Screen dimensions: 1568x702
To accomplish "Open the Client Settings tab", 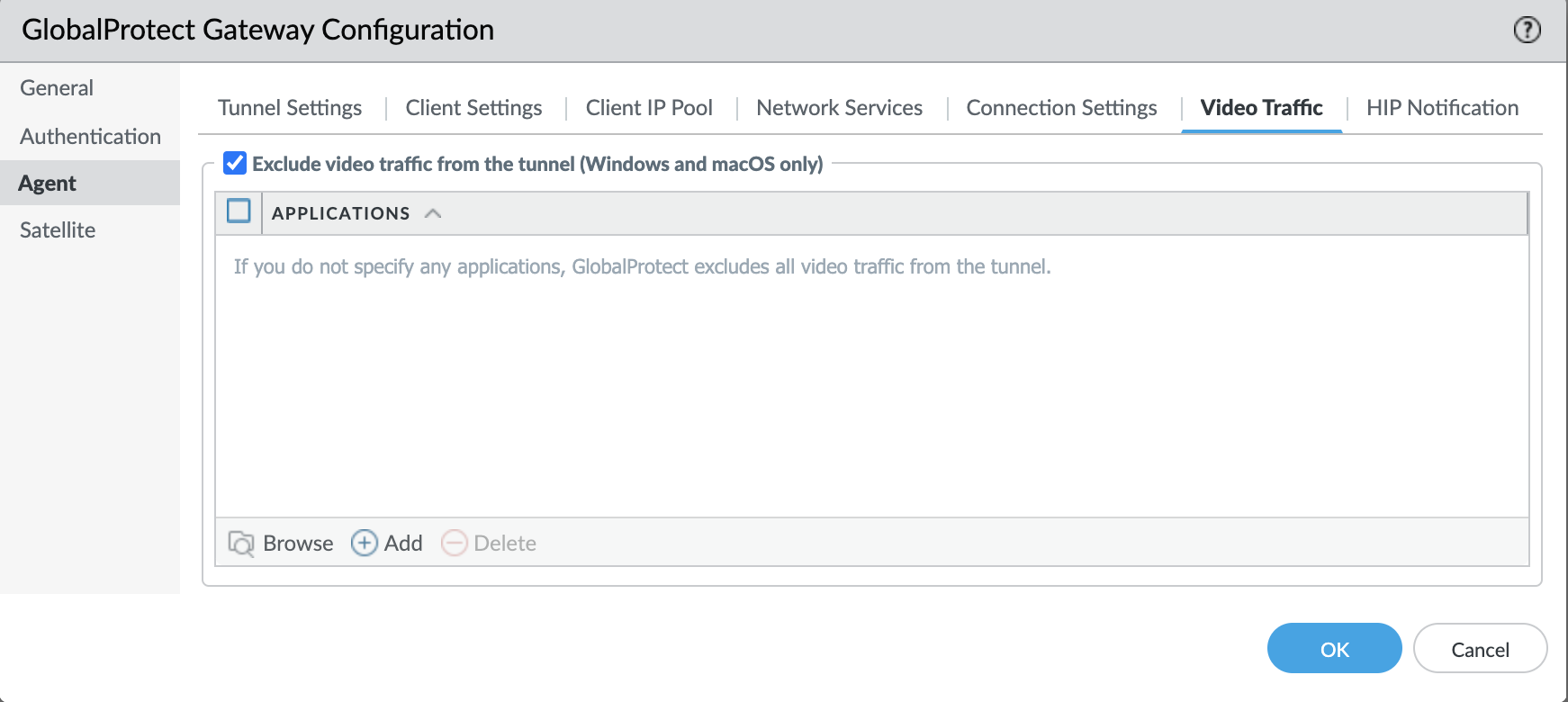I will (473, 108).
